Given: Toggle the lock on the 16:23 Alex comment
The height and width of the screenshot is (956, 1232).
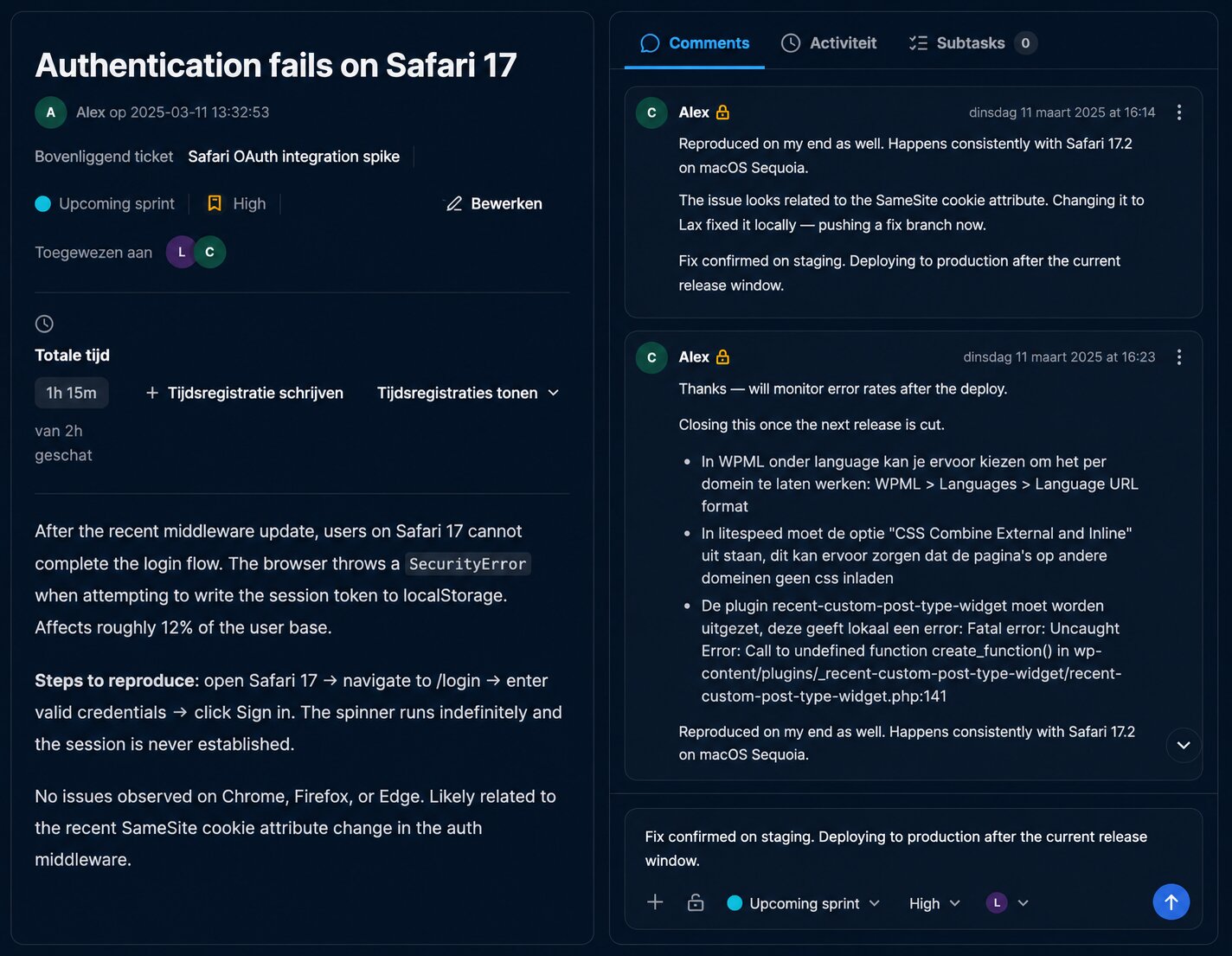Looking at the screenshot, I should click(723, 357).
